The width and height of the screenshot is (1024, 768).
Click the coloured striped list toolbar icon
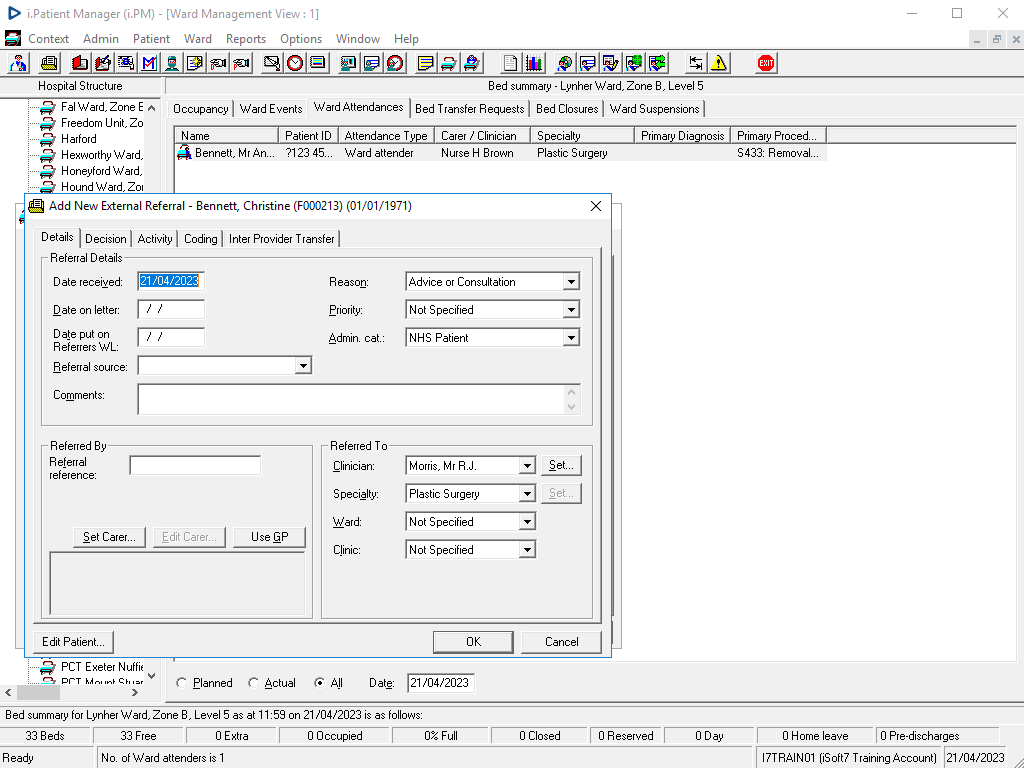[317, 63]
